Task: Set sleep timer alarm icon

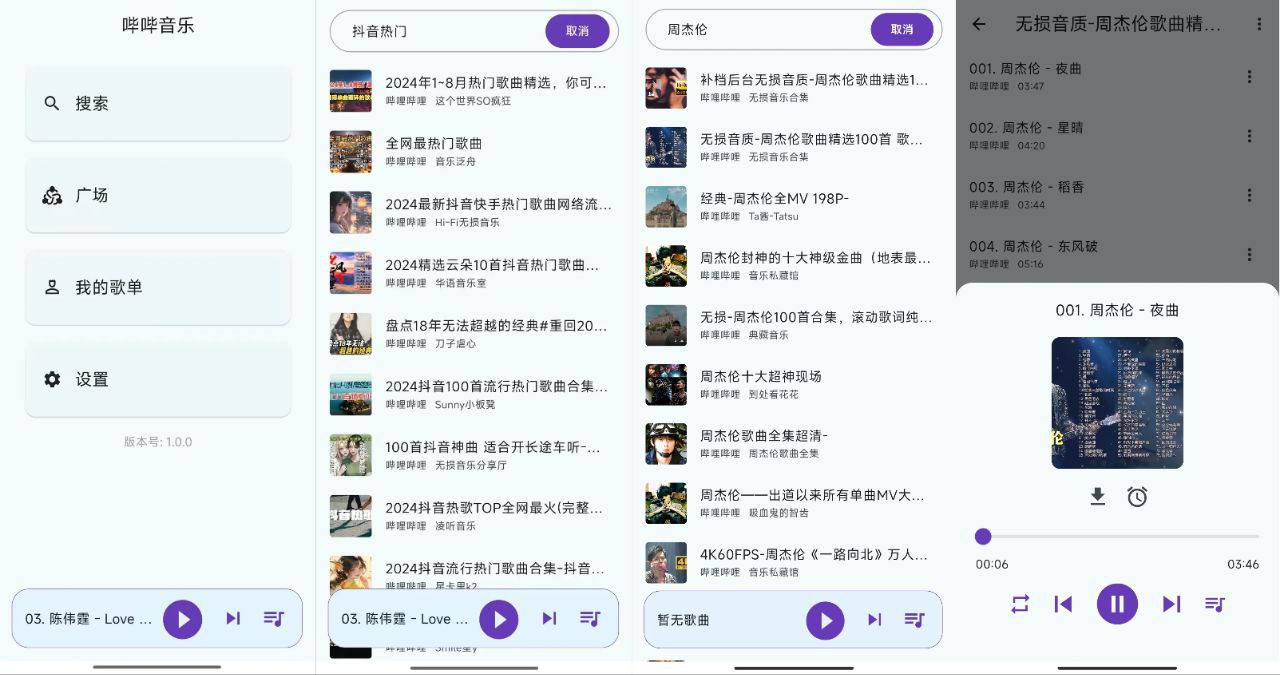Action: click(x=1137, y=497)
